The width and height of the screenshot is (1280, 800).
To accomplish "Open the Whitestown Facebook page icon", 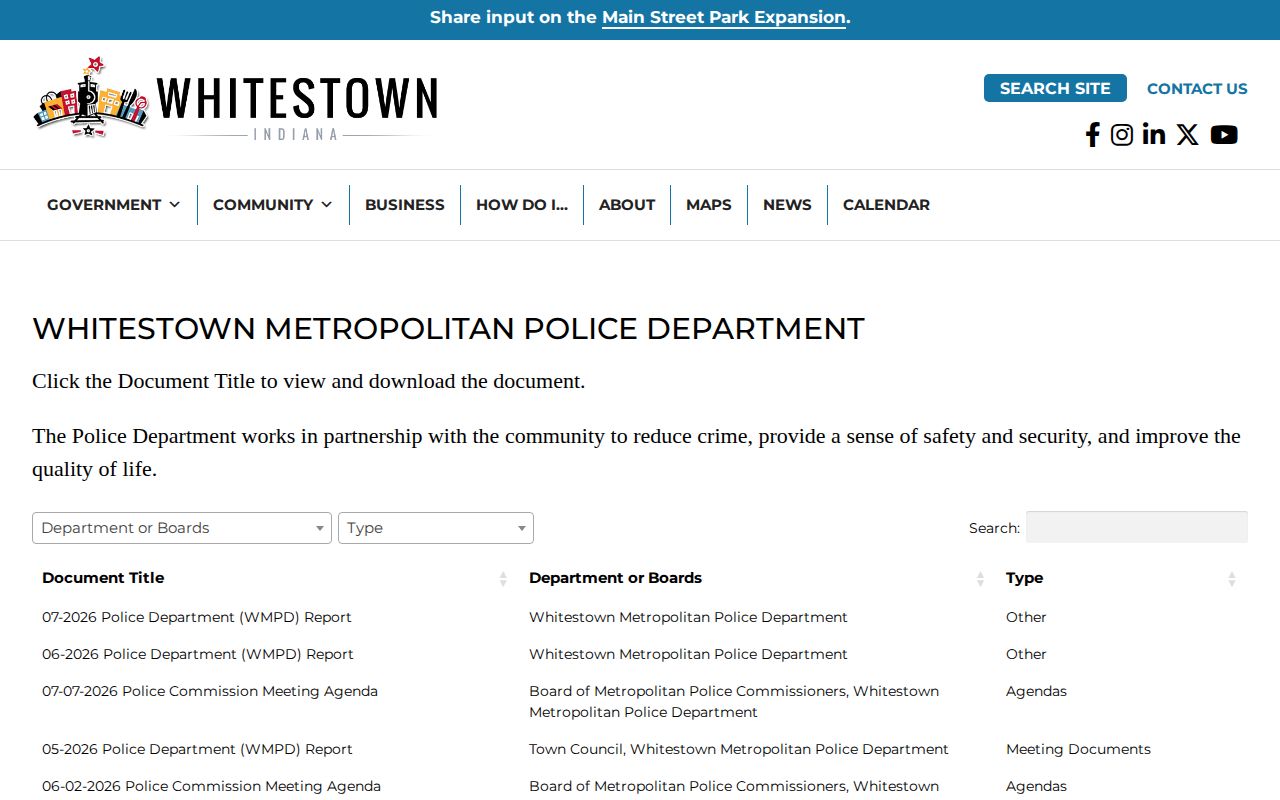I will [x=1093, y=135].
